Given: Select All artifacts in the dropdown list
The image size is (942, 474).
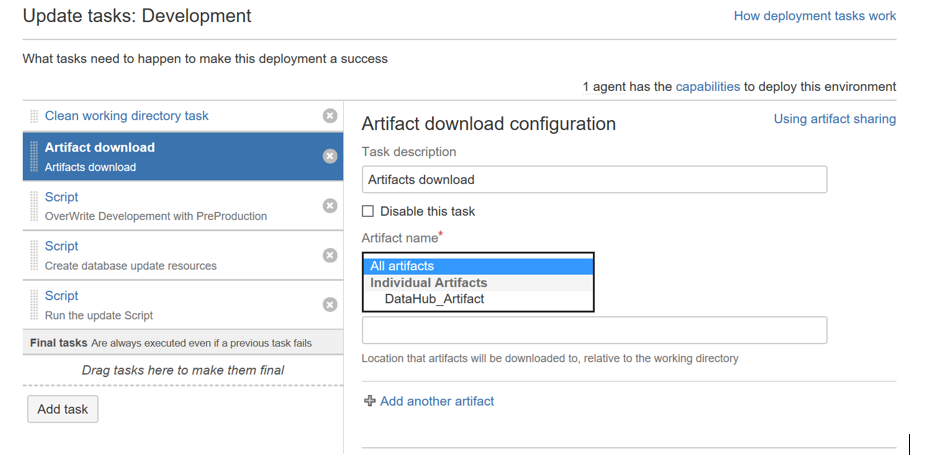Looking at the screenshot, I should (x=478, y=266).
